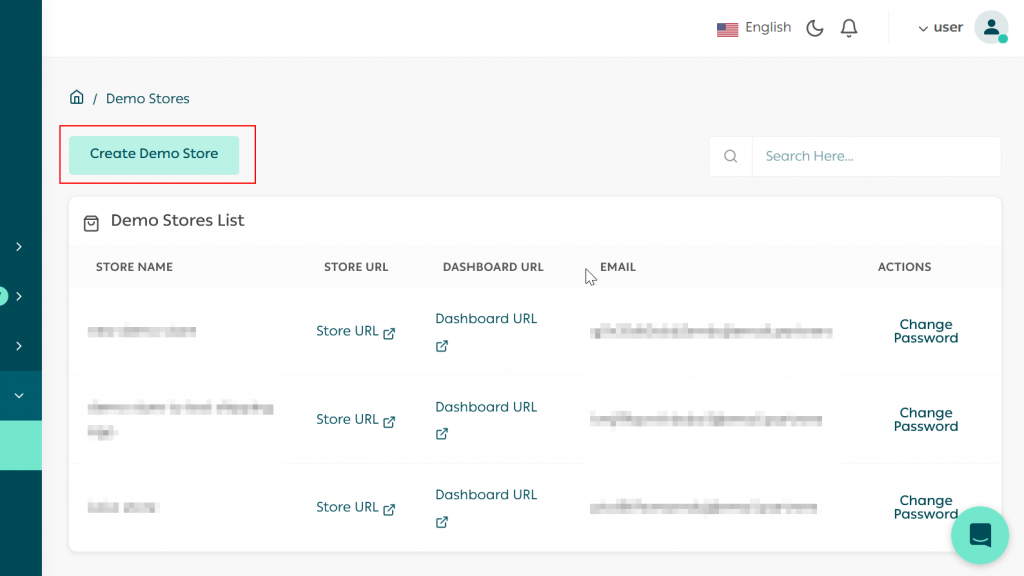Click the search magnifier icon
The image size is (1024, 576).
click(730, 156)
